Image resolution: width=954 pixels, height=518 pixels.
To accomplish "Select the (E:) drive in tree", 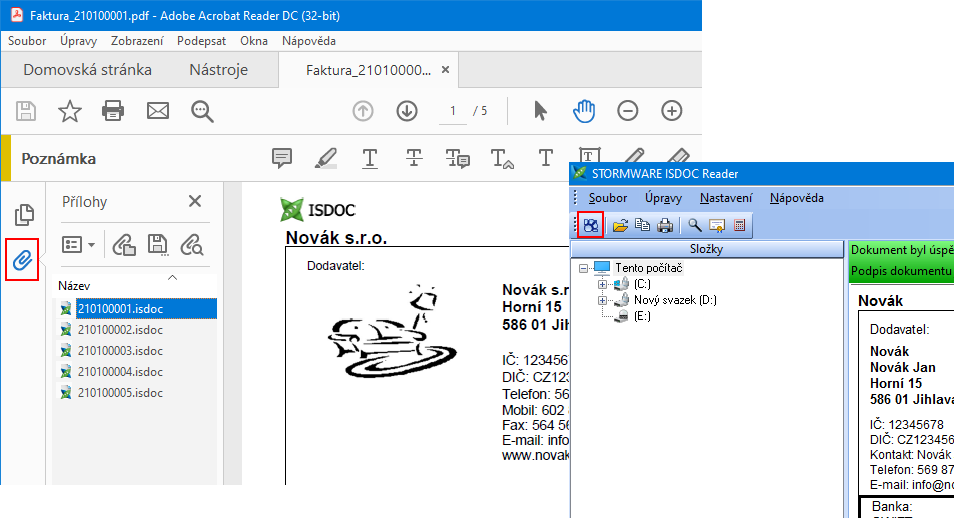I will (x=642, y=316).
